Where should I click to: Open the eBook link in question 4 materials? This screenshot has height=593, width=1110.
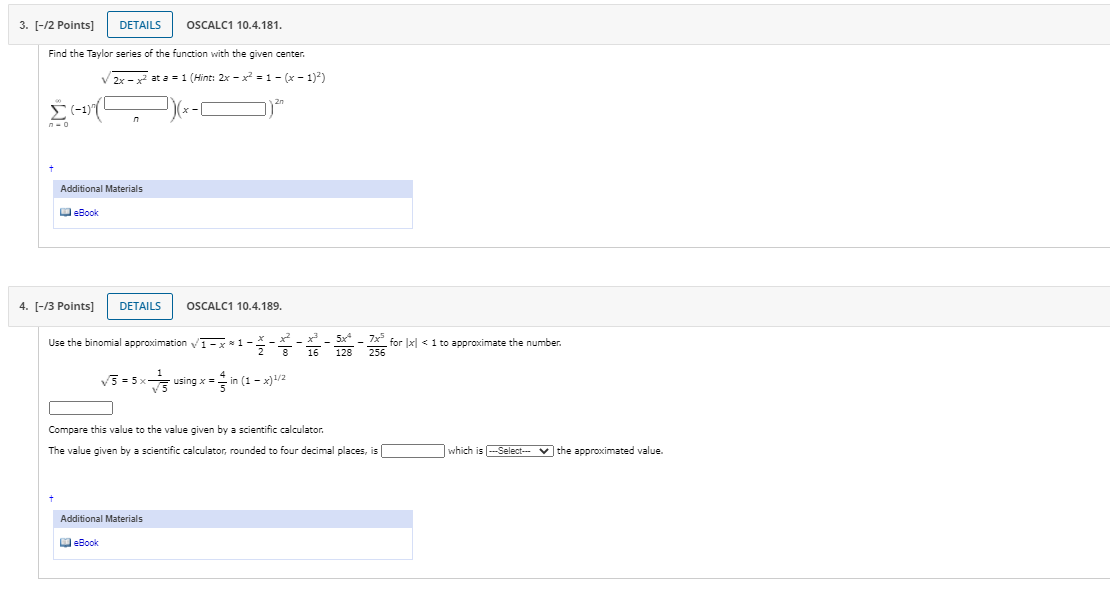[x=86, y=543]
